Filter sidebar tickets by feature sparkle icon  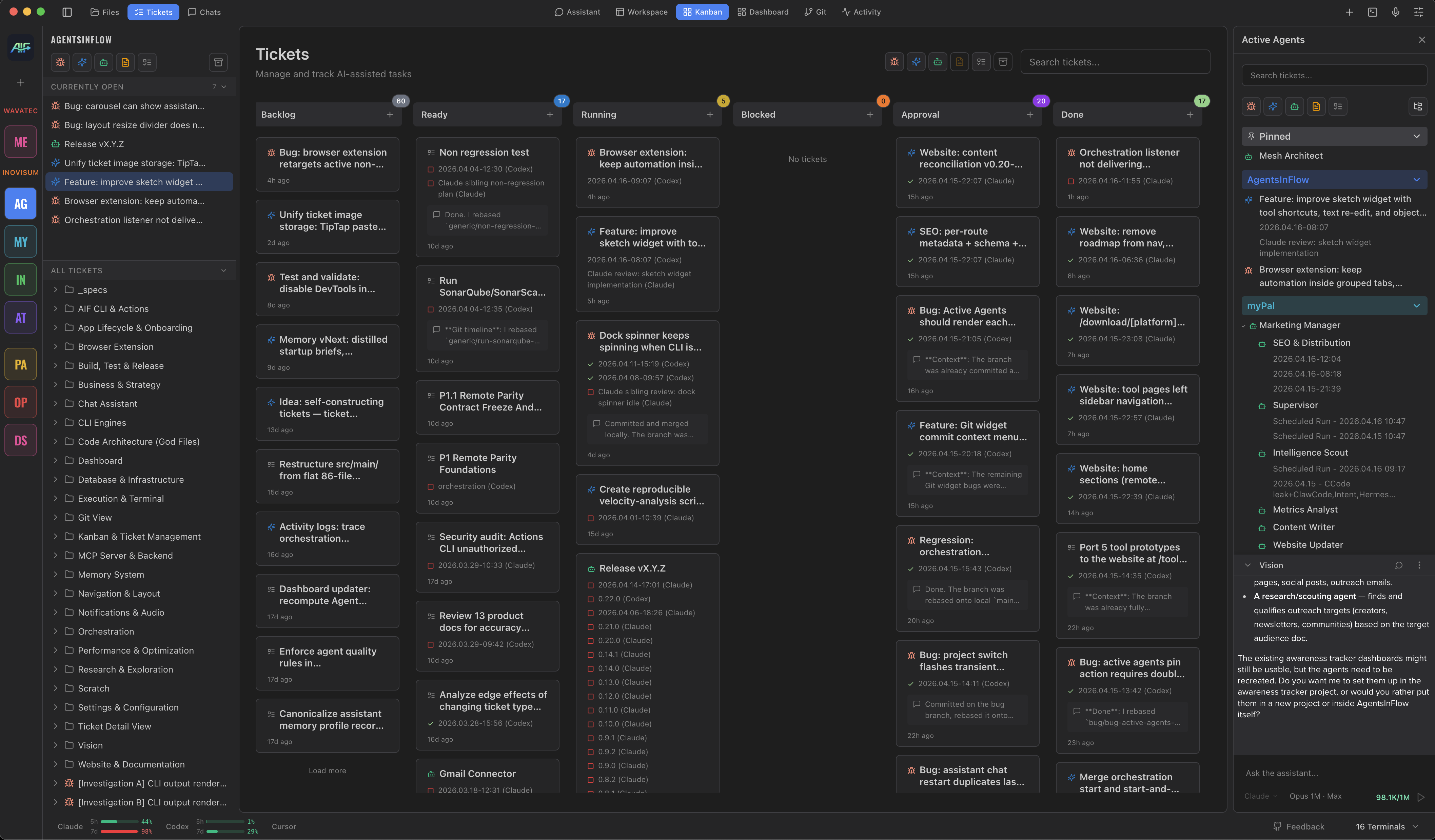[82, 62]
